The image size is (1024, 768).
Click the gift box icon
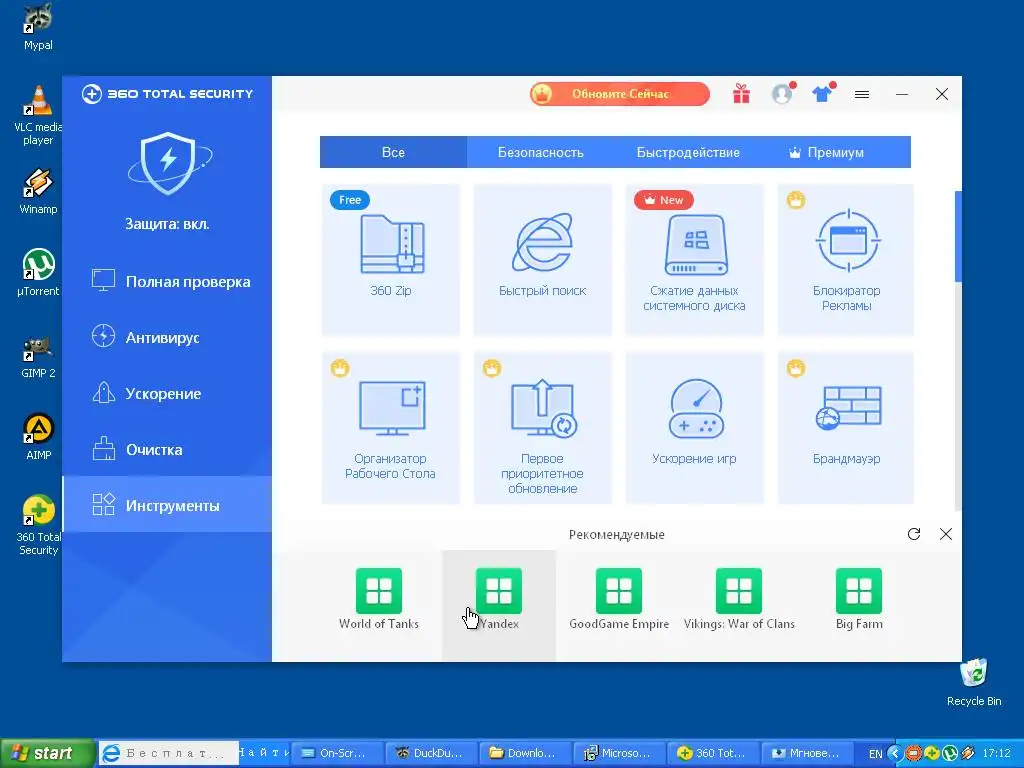741,94
